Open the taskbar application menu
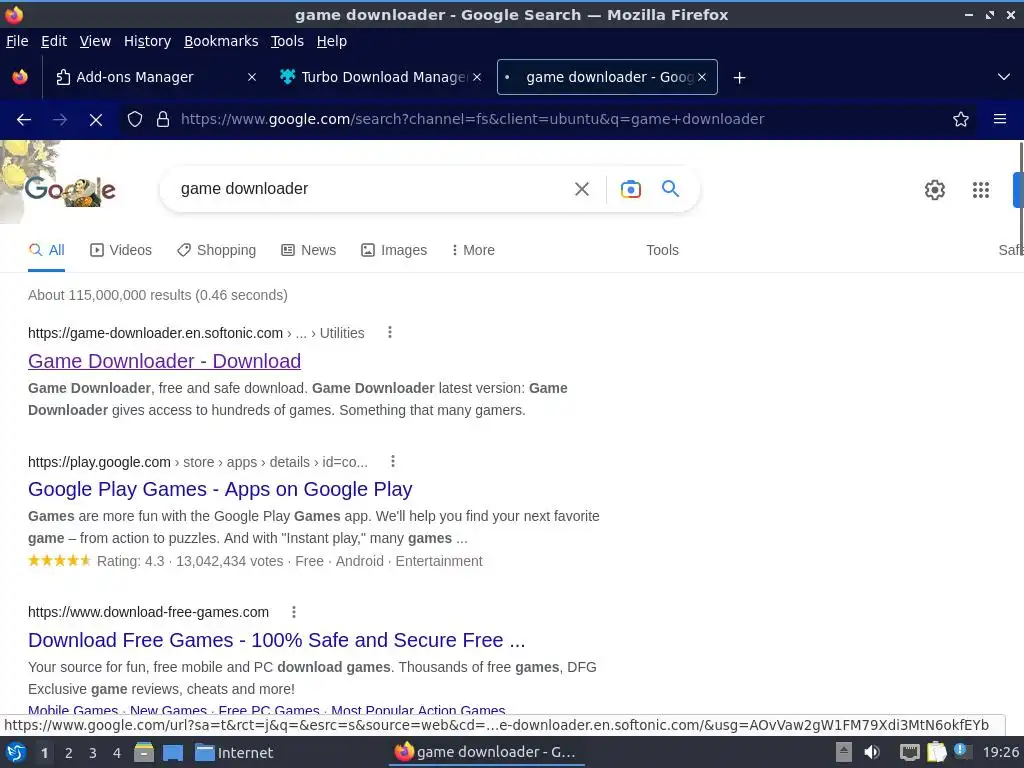 [16, 753]
